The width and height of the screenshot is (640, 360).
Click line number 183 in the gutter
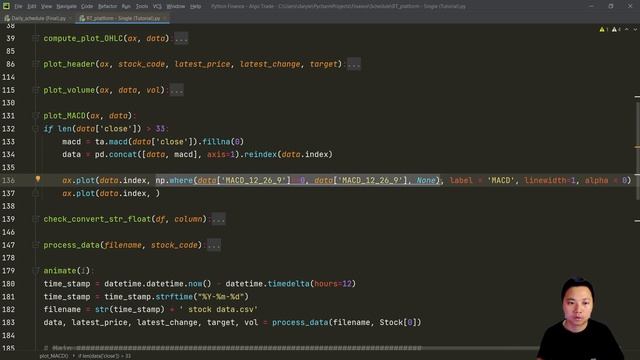[10, 322]
